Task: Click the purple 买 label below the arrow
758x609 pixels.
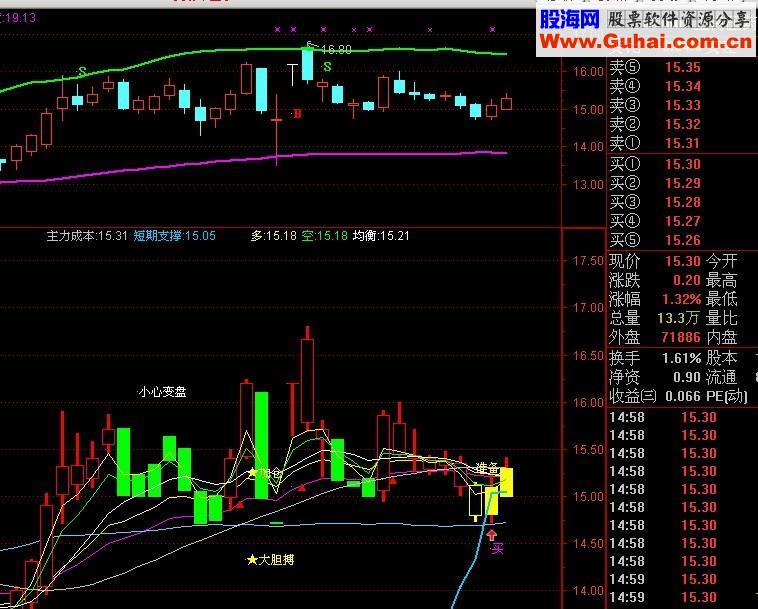Action: (497, 548)
